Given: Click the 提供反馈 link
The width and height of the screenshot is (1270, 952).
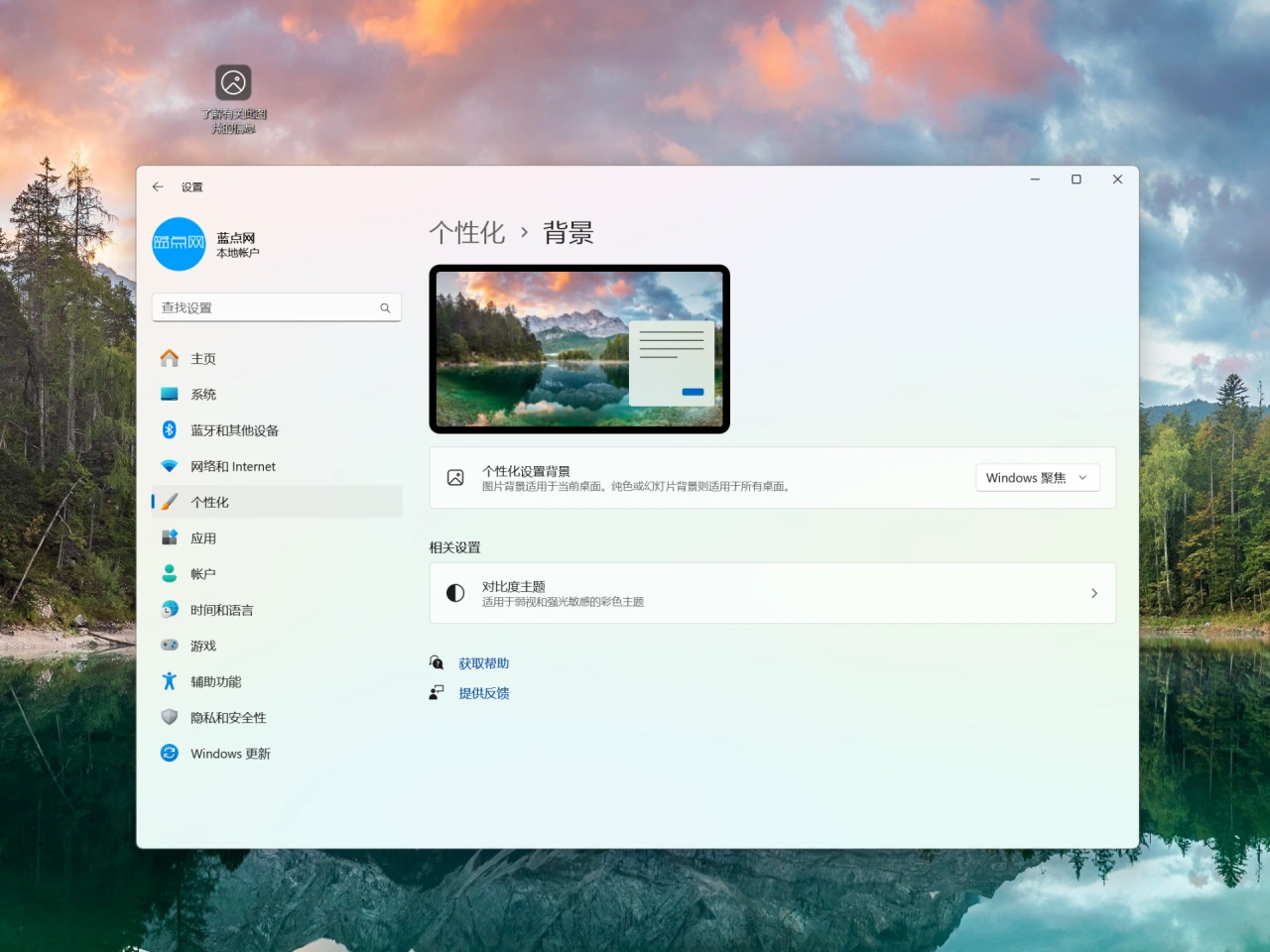Looking at the screenshot, I should pyautogui.click(x=483, y=693).
